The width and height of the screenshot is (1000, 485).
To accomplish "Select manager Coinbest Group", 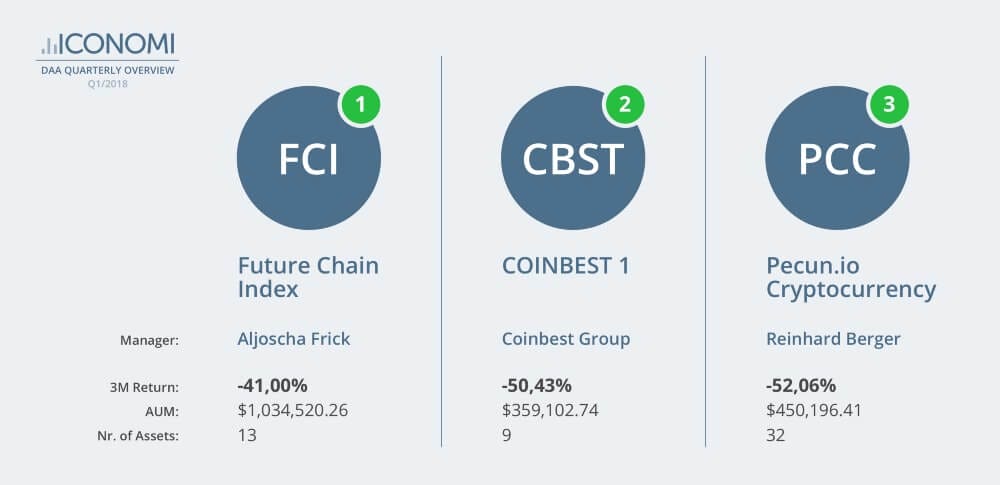I will [x=566, y=339].
